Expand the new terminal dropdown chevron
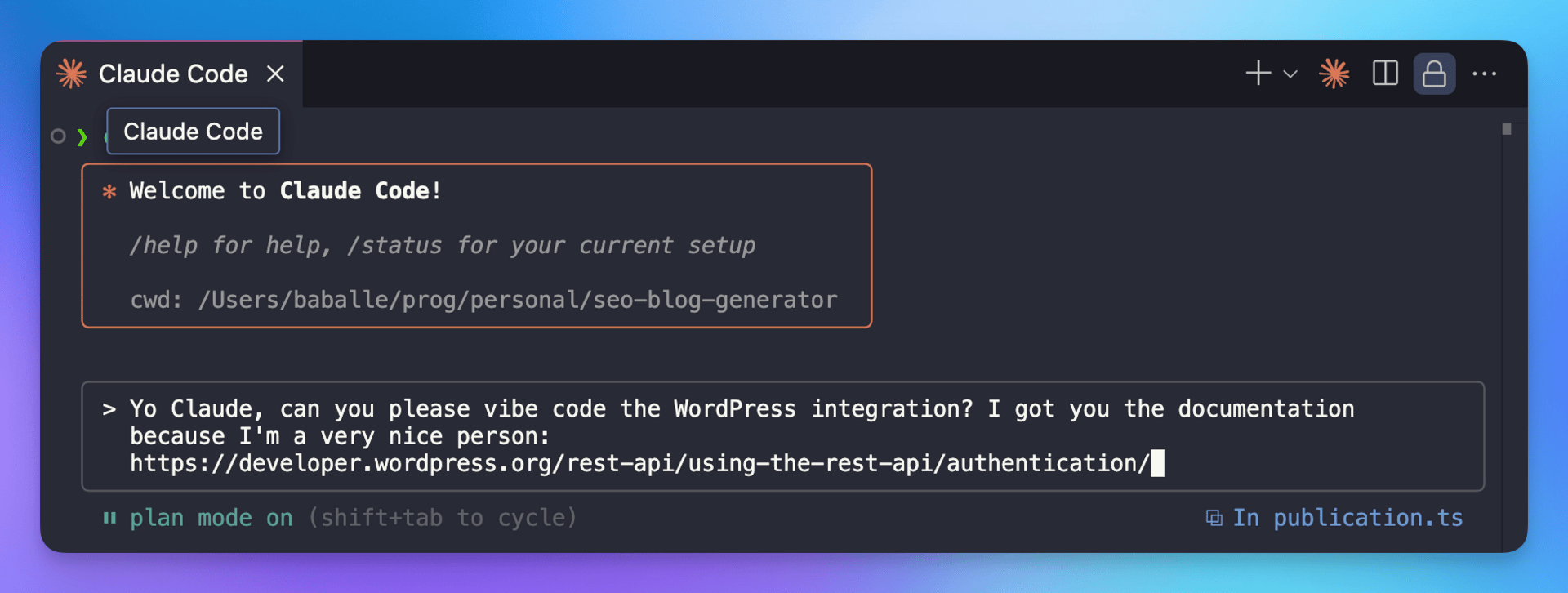1568x593 pixels. pos(1290,74)
